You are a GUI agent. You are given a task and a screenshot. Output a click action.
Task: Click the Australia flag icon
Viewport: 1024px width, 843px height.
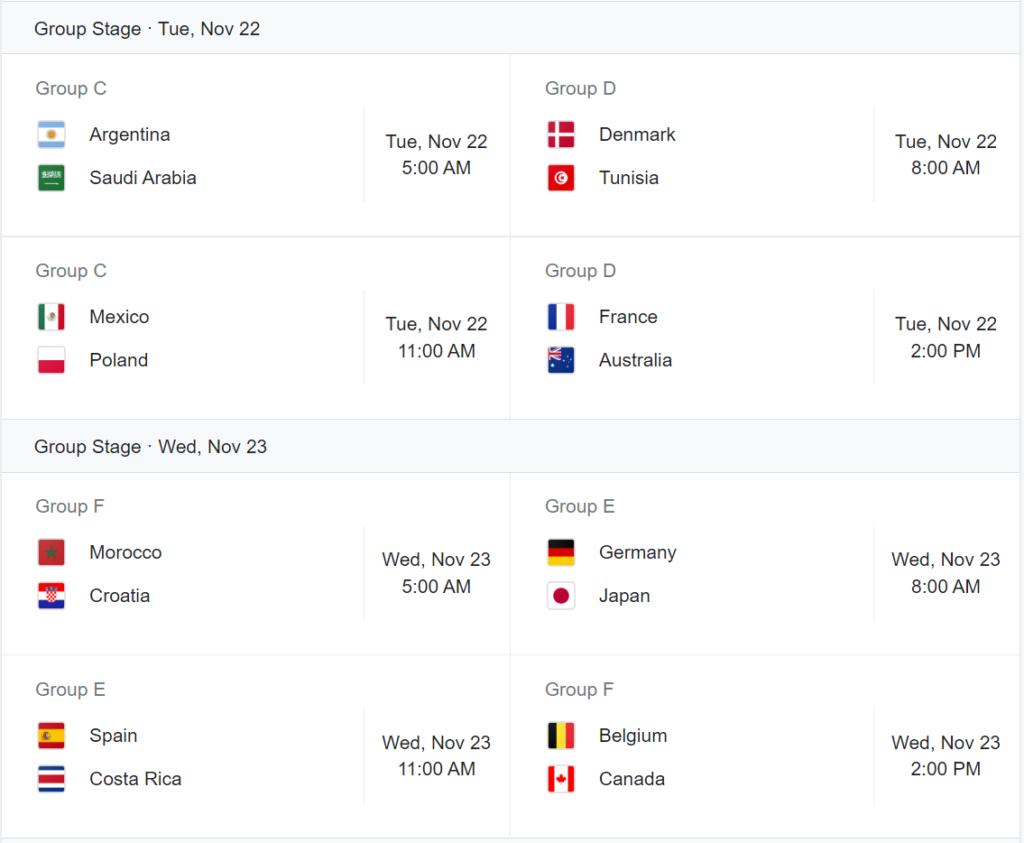pyautogui.click(x=561, y=360)
